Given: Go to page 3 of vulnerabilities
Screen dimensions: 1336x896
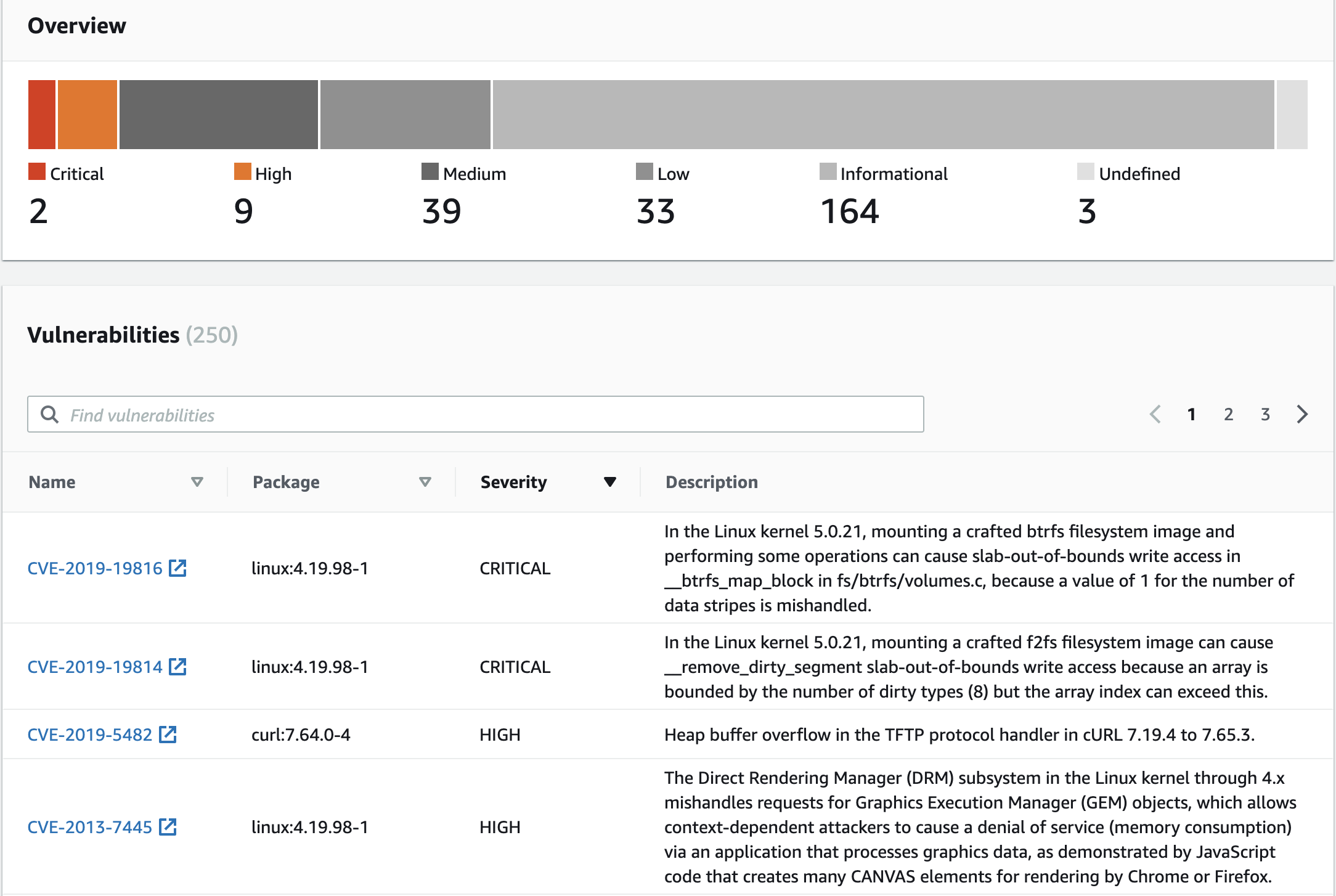Looking at the screenshot, I should pyautogui.click(x=1265, y=414).
